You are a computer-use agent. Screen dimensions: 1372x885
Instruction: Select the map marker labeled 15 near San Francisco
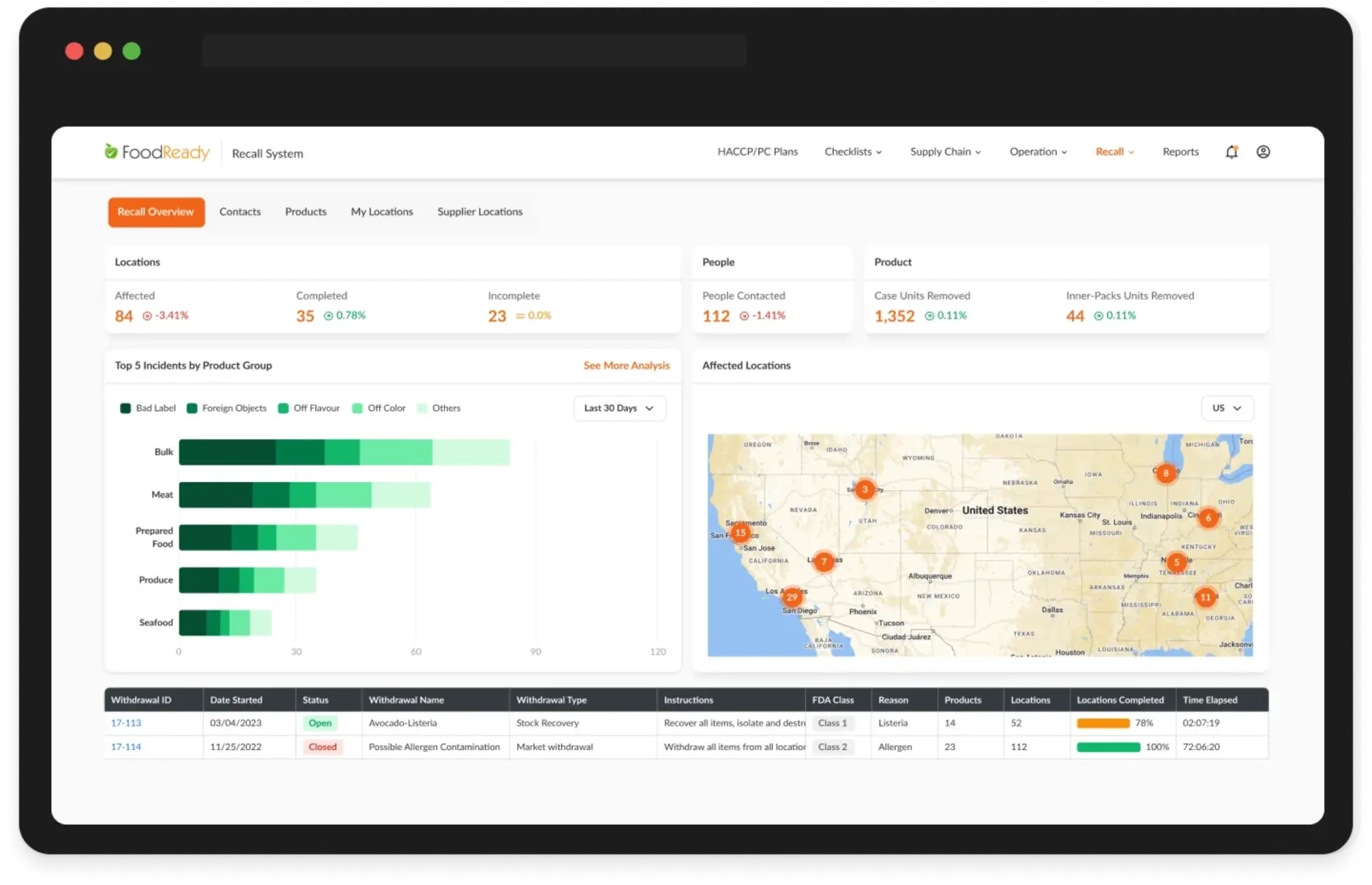point(740,533)
